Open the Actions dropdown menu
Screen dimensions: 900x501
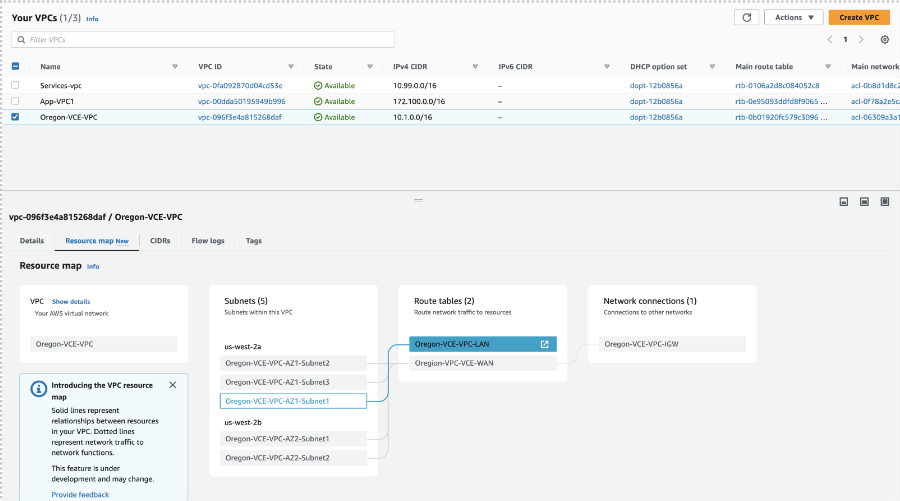(793, 17)
